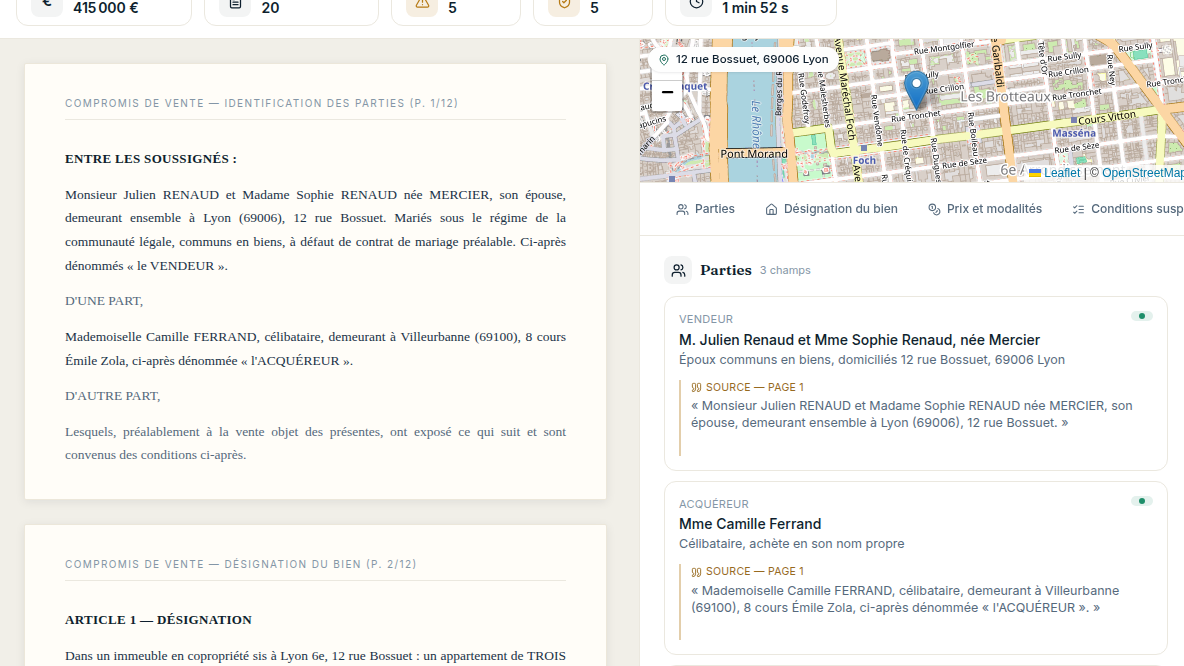1184x666 pixels.
Task: Click the orange warning triangle icon
Action: (x=422, y=5)
